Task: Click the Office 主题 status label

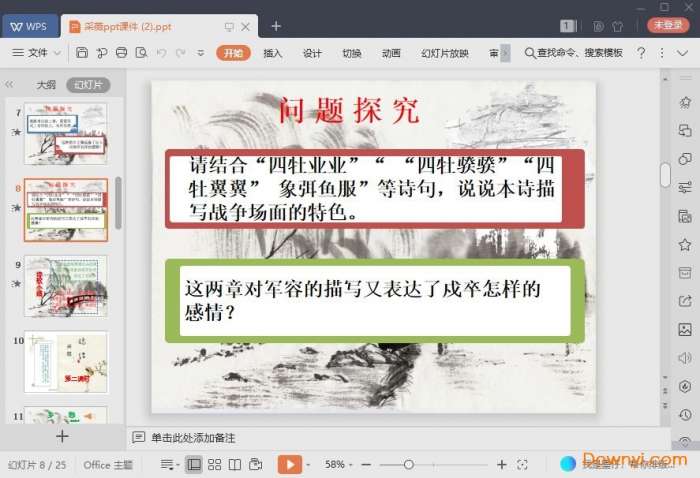Action: tap(108, 465)
